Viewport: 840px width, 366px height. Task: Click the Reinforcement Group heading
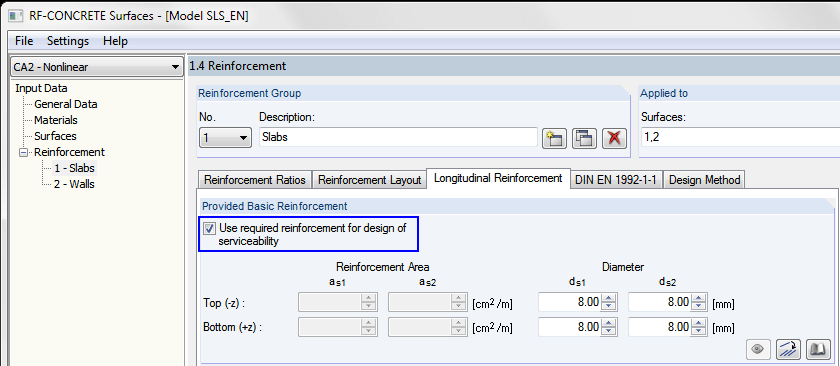(250, 93)
